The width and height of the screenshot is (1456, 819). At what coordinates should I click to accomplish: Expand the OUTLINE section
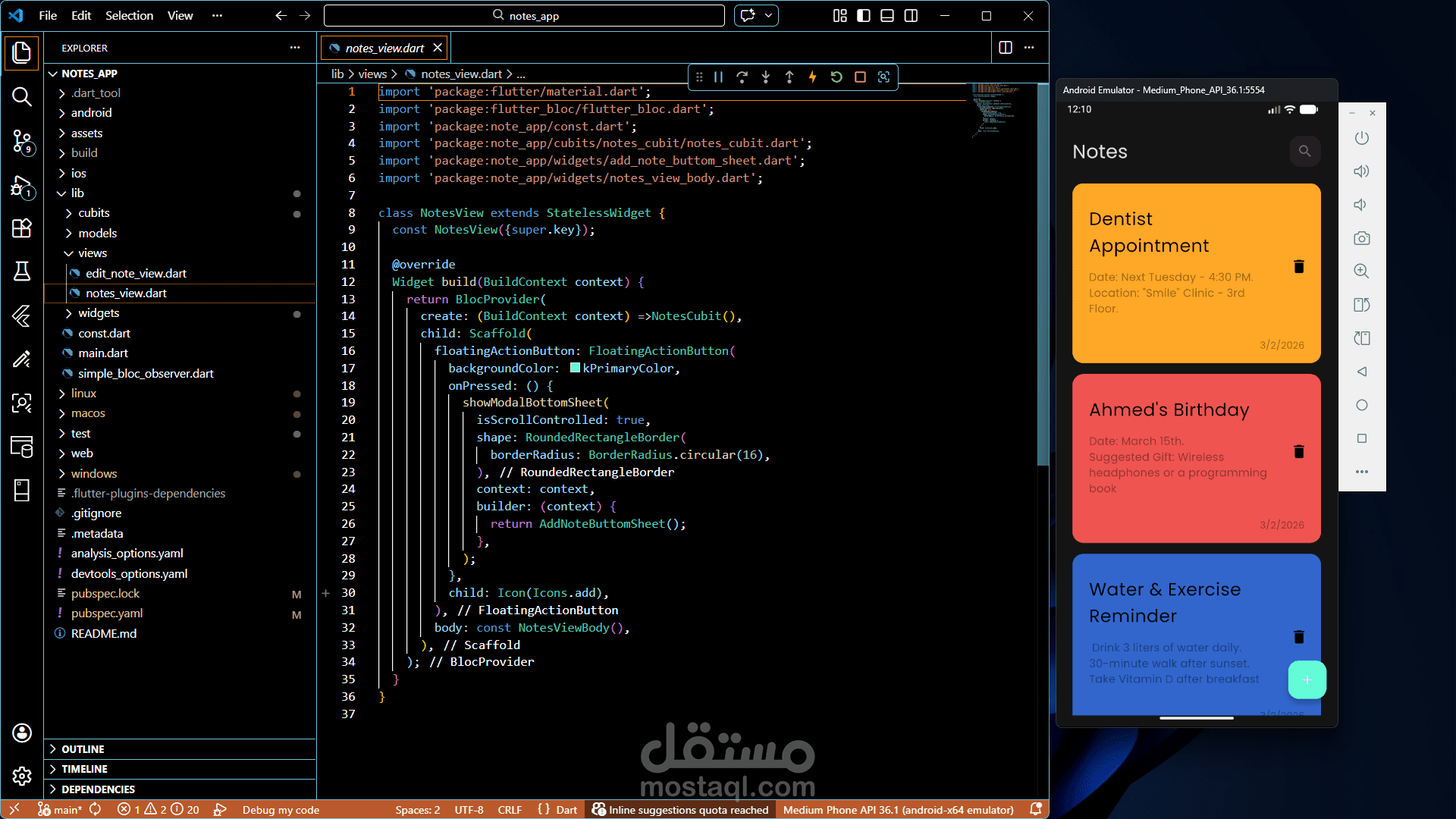coord(83,749)
